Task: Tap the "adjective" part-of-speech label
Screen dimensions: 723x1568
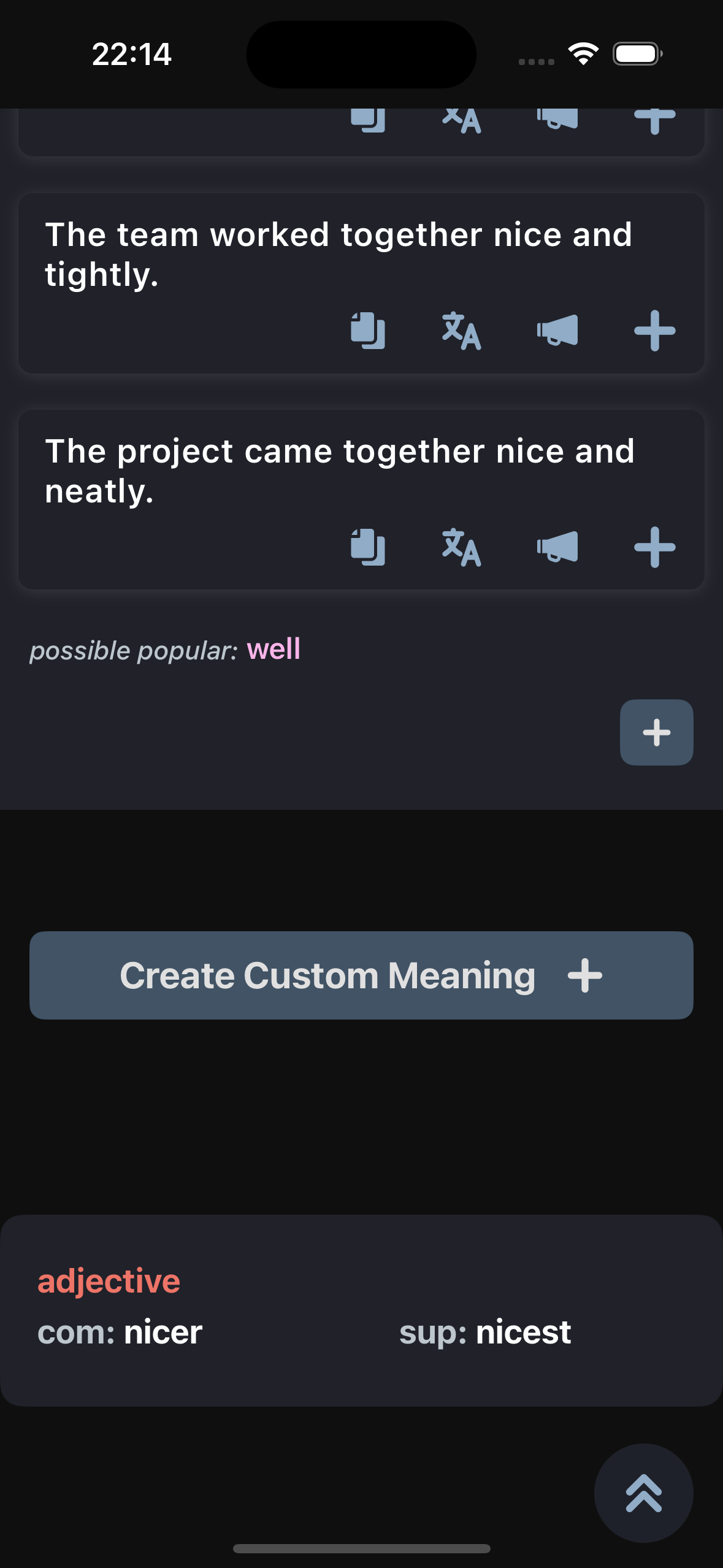Action: tap(109, 1280)
